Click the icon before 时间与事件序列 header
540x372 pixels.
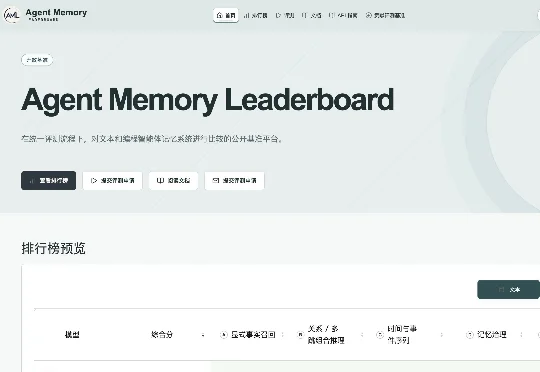click(380, 334)
